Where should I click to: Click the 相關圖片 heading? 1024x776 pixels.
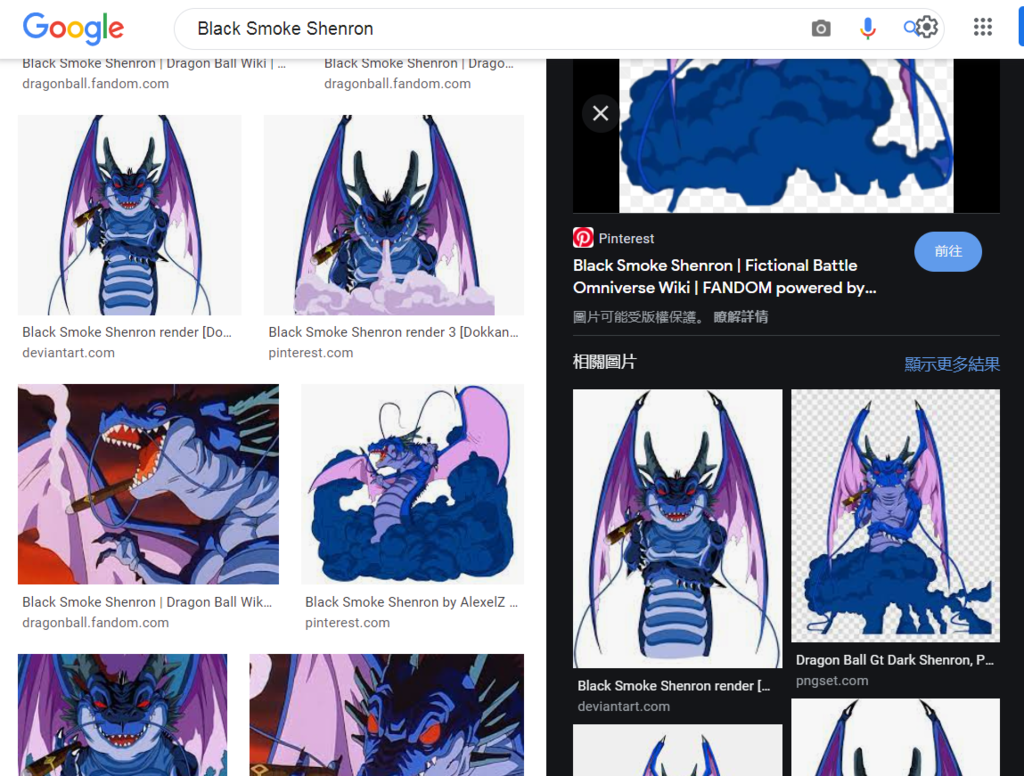[605, 362]
